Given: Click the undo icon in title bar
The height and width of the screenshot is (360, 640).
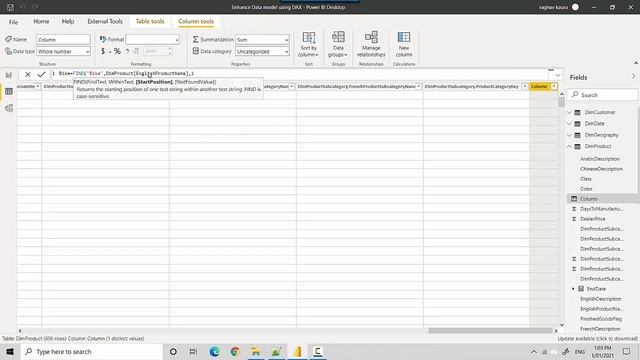Looking at the screenshot, I should click(x=23, y=7).
